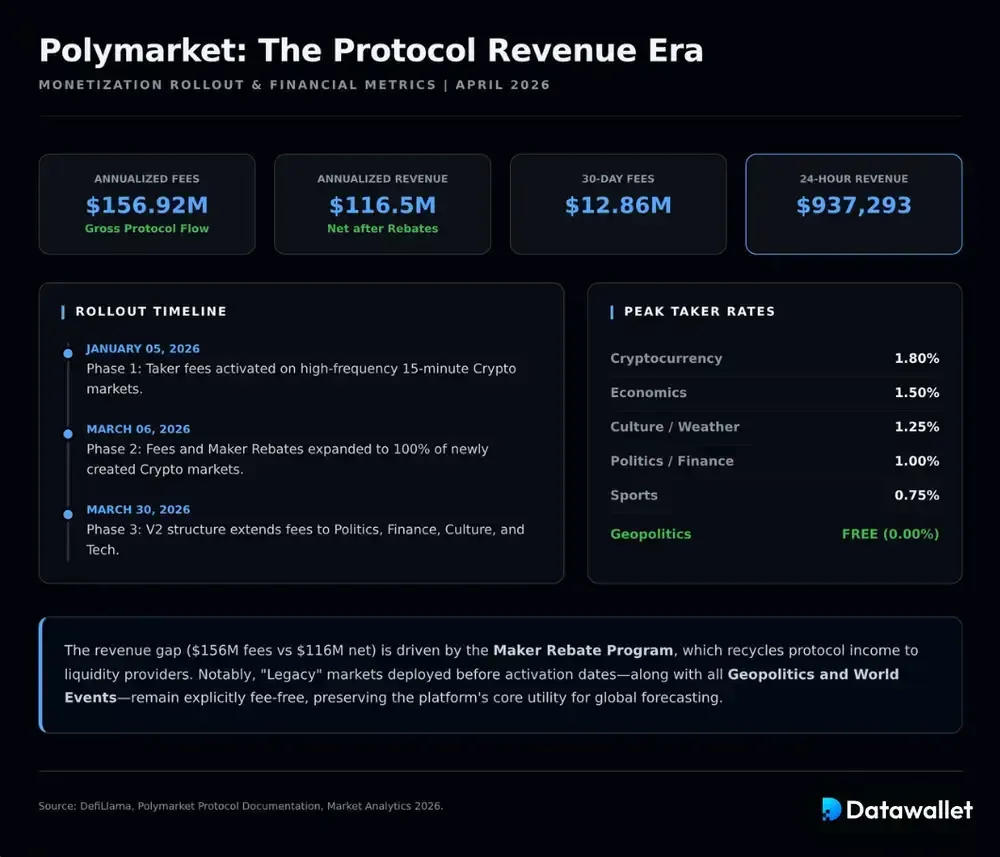This screenshot has height=857, width=1000.
Task: Click the Rollout Timeline header accent bar
Action: click(x=62, y=311)
